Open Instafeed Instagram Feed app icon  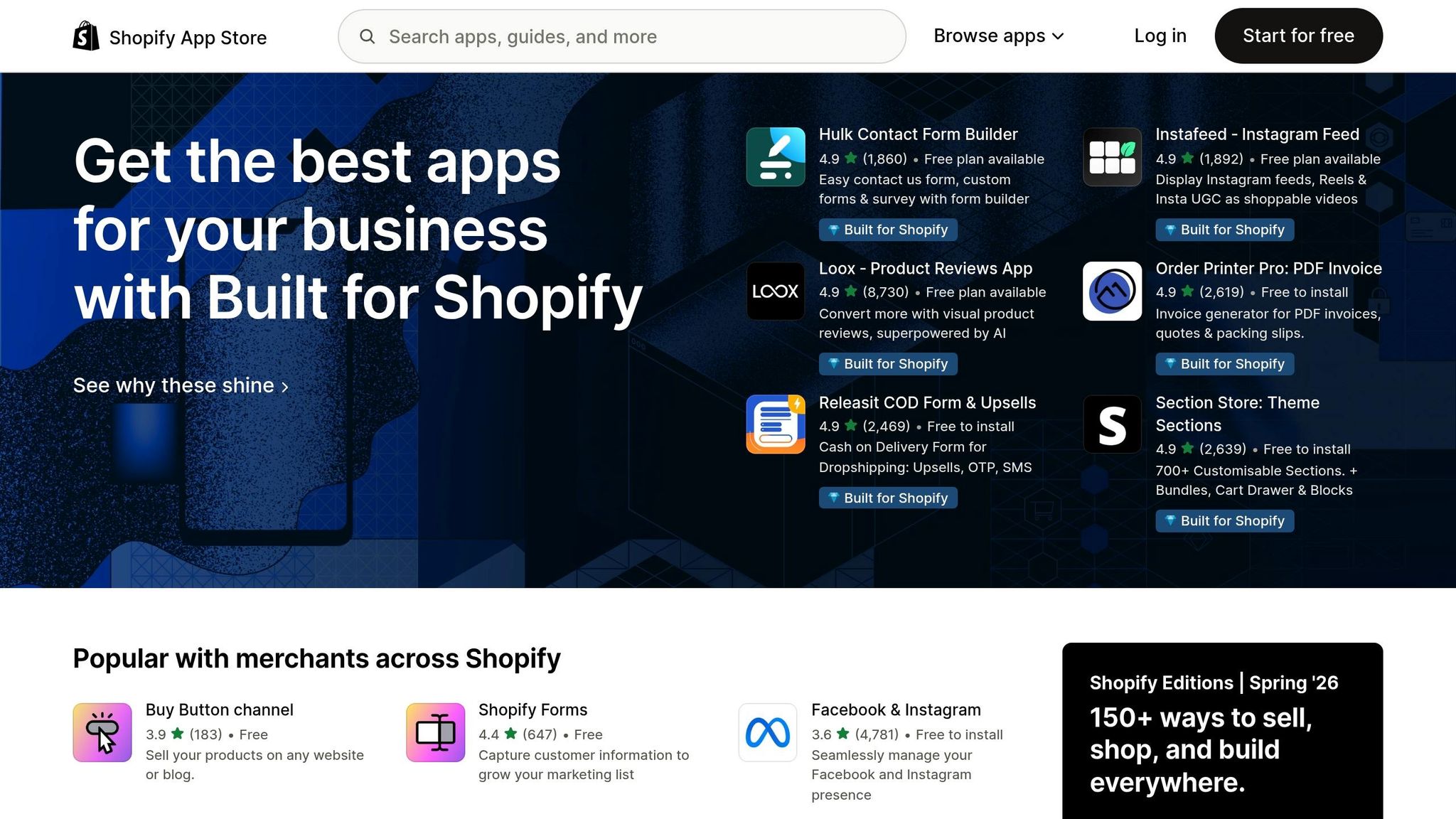[1112, 157]
